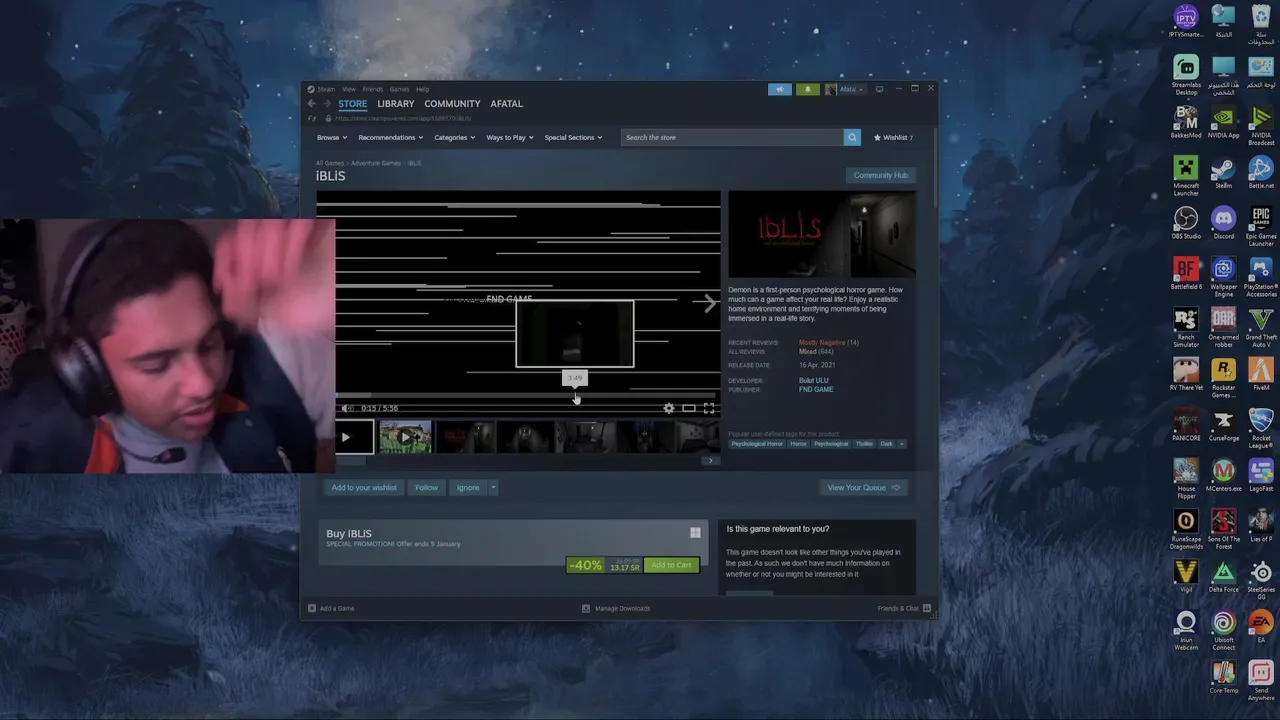Image resolution: width=1280 pixels, height=720 pixels.
Task: Open Streamlabs Desktop shortcut on desktop
Action: [1186, 75]
